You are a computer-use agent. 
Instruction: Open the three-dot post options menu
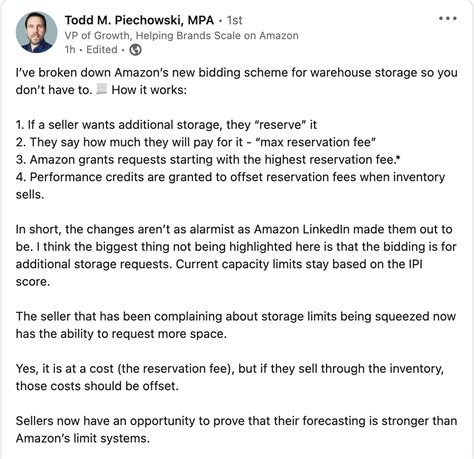[448, 18]
